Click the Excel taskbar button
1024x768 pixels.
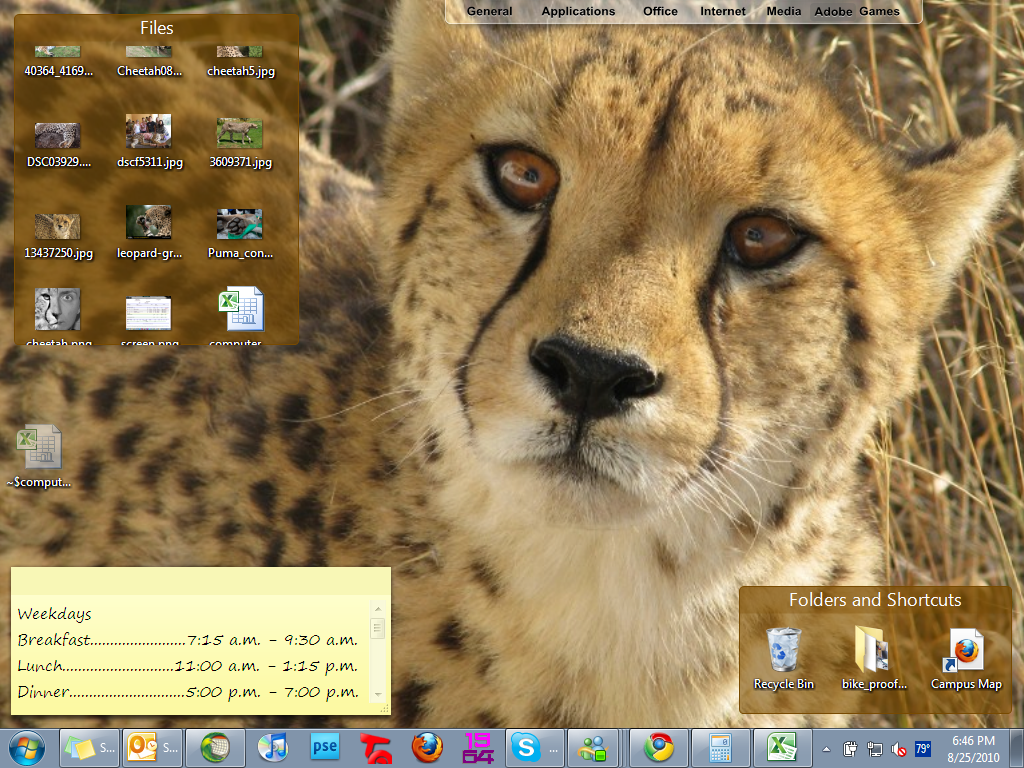point(781,747)
